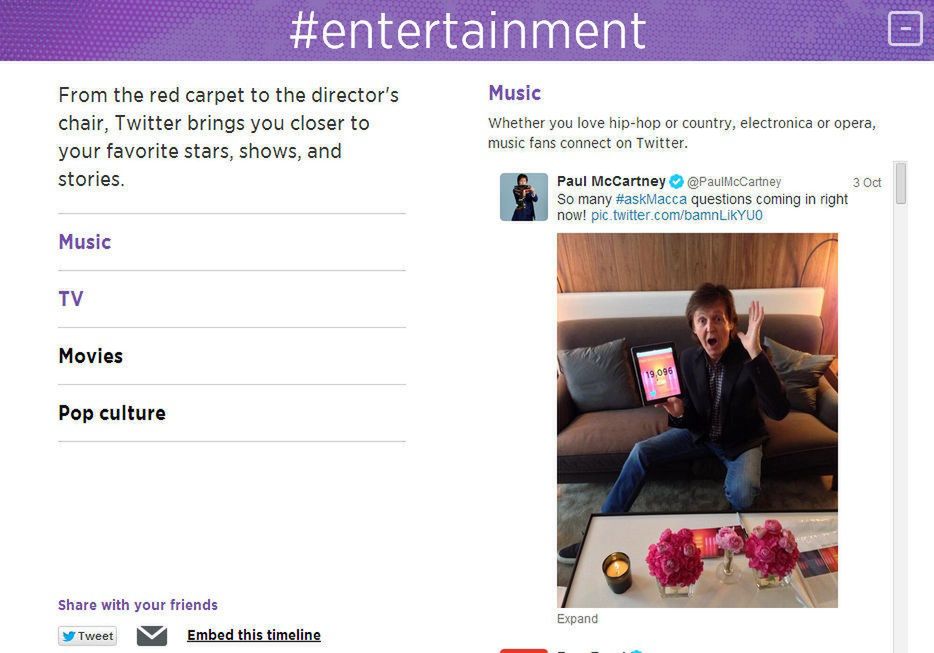
Task: Open the Movies category
Action: click(x=91, y=356)
